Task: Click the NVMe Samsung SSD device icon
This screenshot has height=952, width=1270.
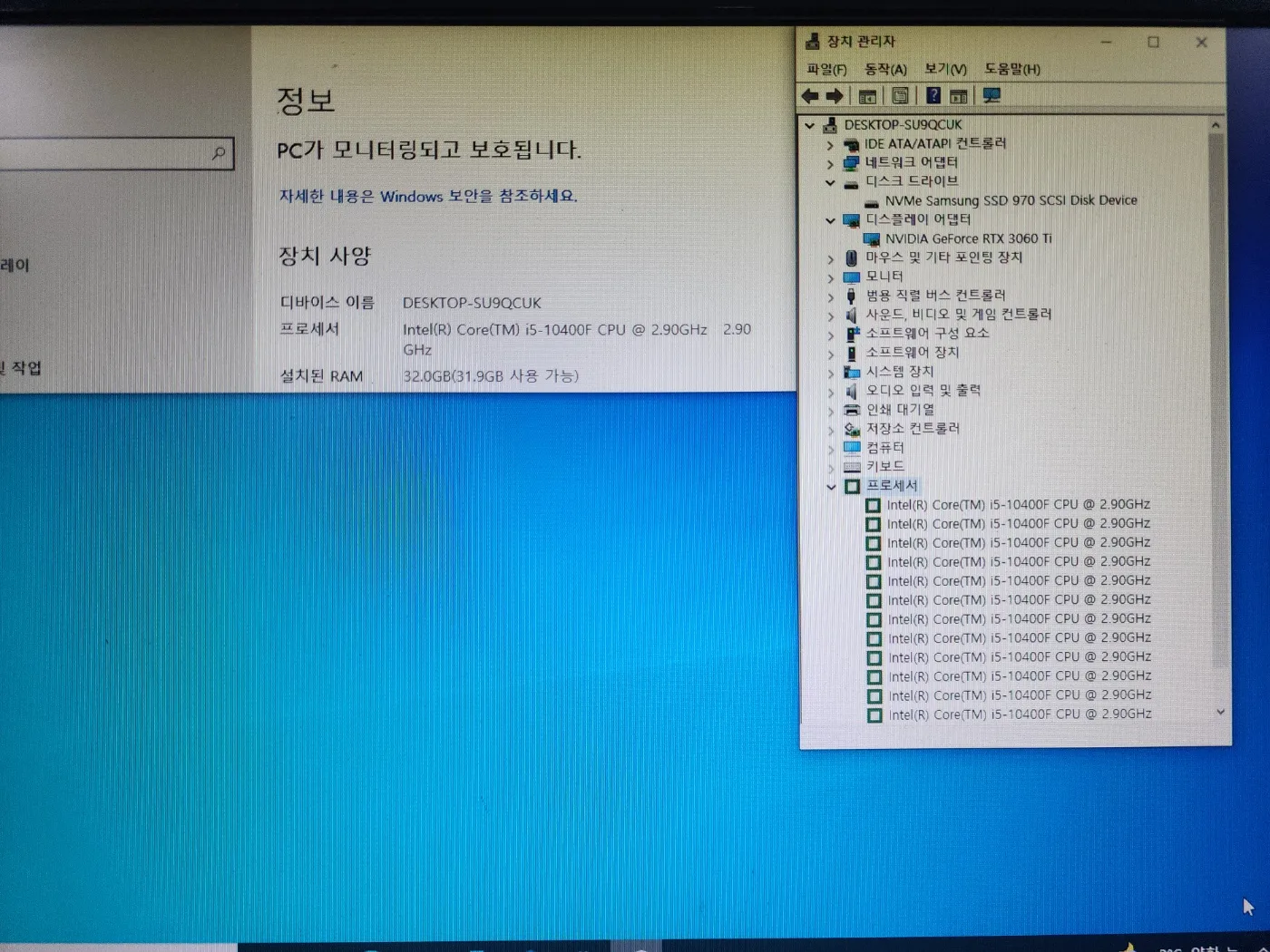Action: pos(872,202)
